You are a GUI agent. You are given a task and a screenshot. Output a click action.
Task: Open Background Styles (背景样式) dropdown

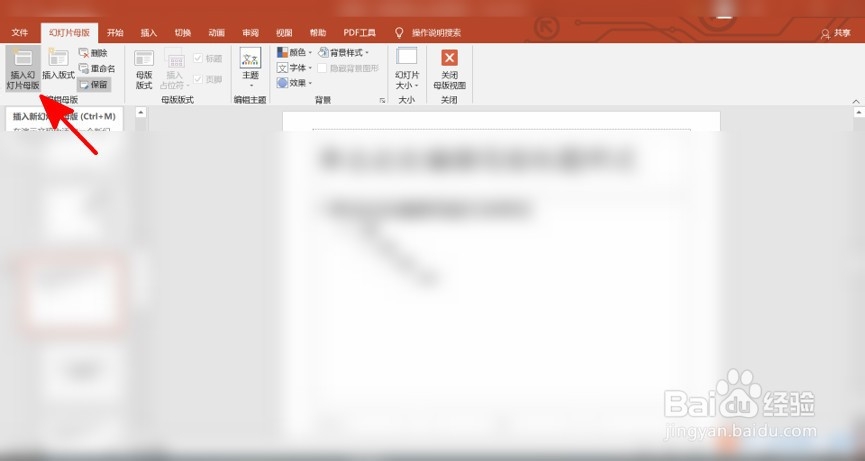coord(344,53)
